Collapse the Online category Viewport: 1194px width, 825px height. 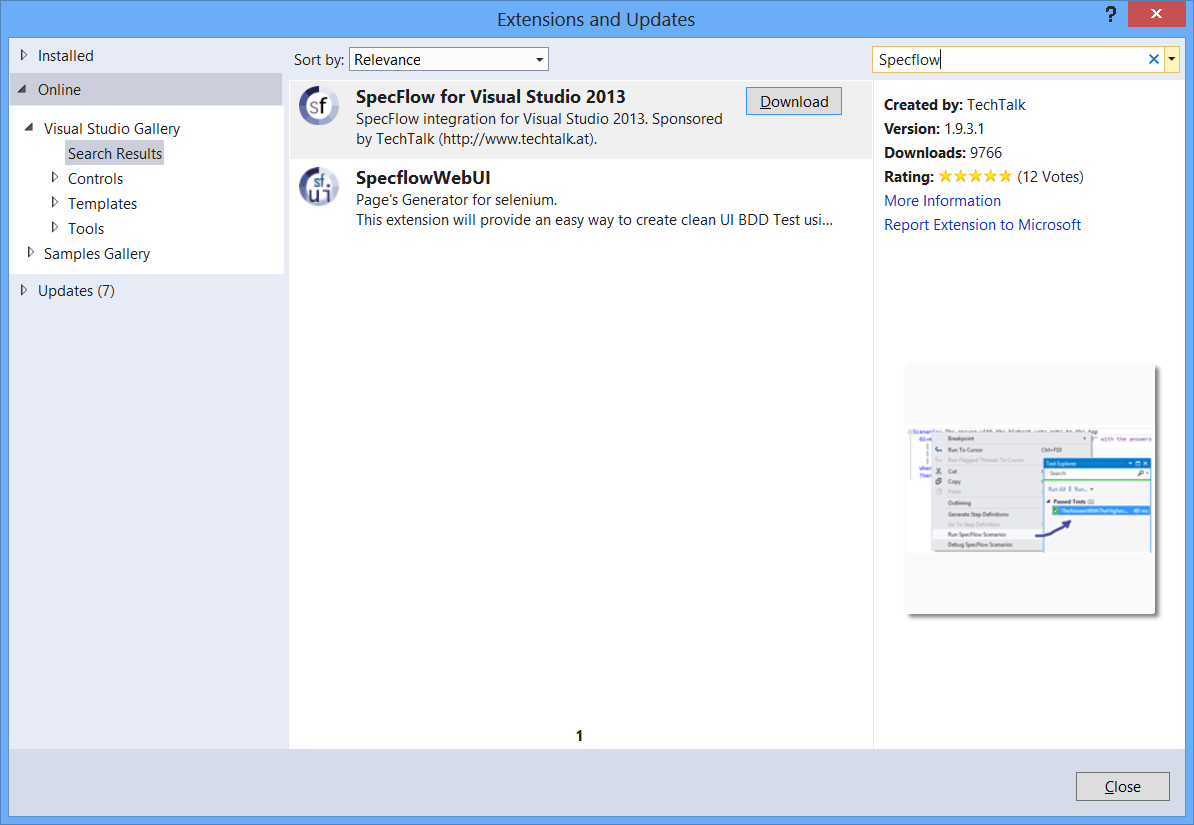(24, 90)
